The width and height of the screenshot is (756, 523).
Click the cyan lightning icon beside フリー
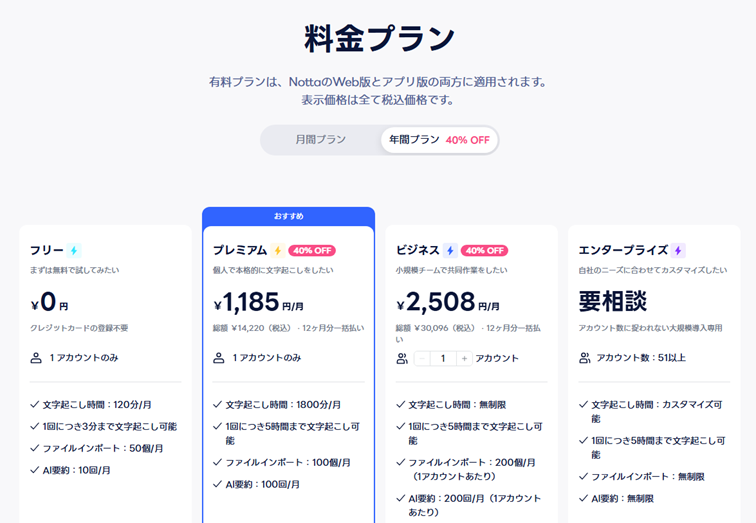pyautogui.click(x=73, y=251)
